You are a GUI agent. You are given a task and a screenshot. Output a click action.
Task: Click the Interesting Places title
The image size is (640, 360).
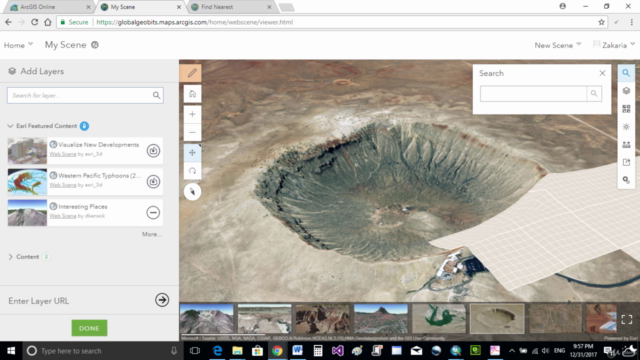(x=82, y=207)
